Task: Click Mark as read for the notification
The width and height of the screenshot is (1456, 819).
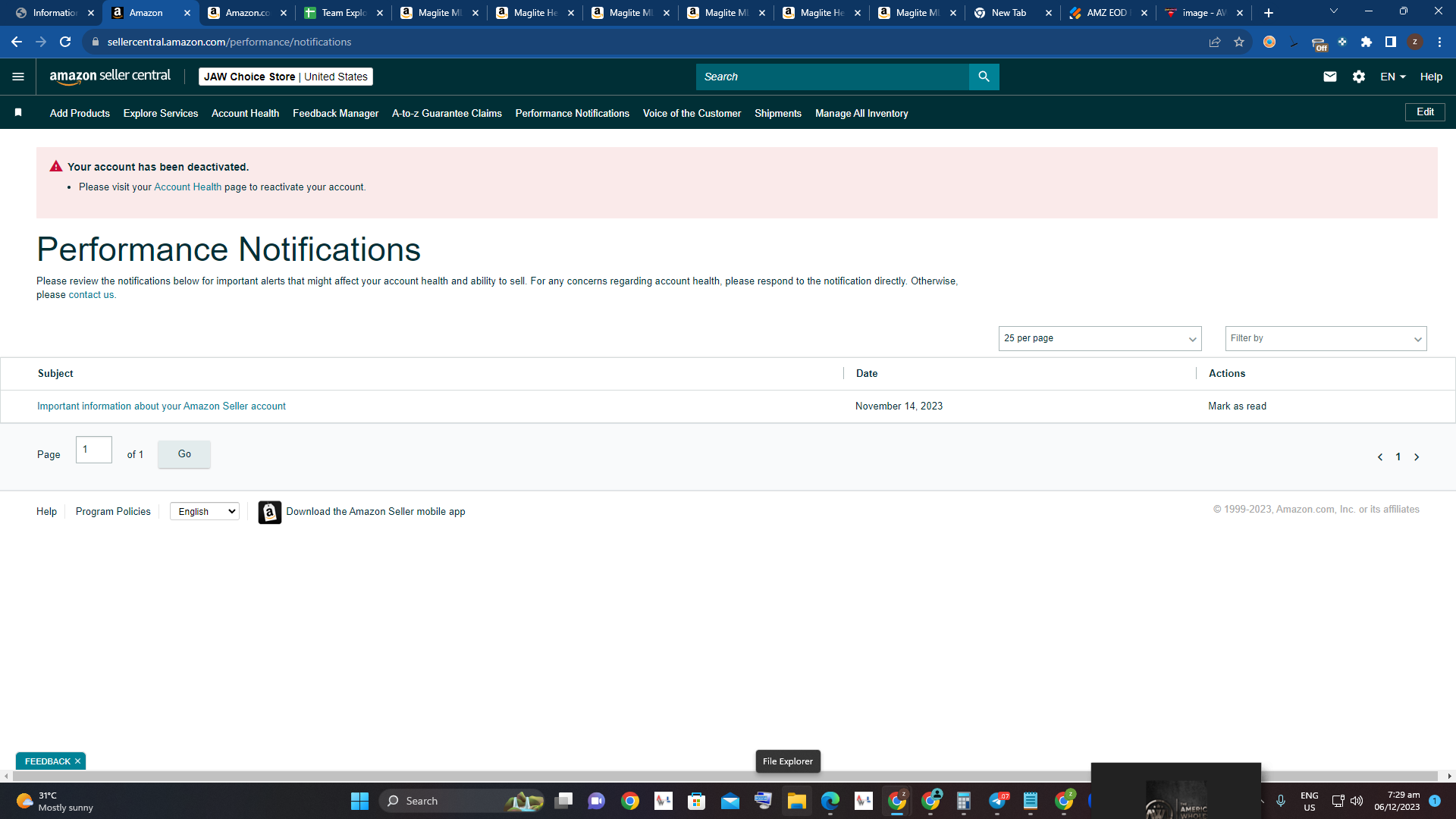Action: click(1237, 406)
